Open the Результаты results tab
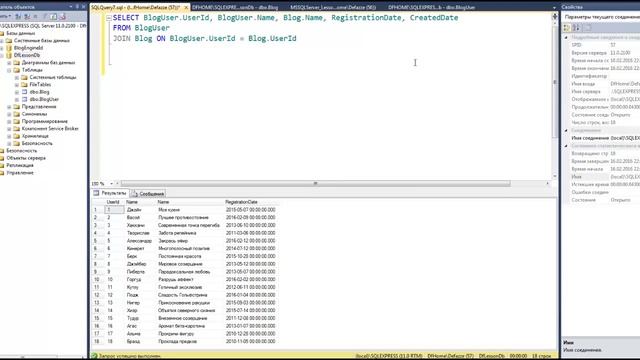The image size is (640, 360). [x=110, y=193]
